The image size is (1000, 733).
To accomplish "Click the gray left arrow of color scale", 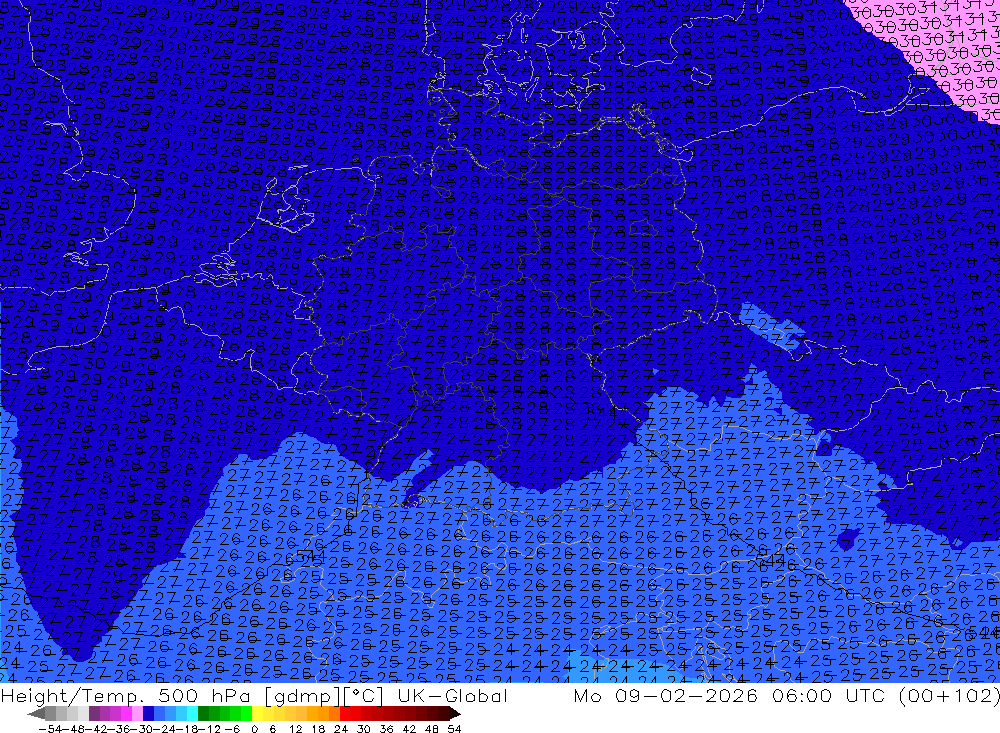I will 36,713.
